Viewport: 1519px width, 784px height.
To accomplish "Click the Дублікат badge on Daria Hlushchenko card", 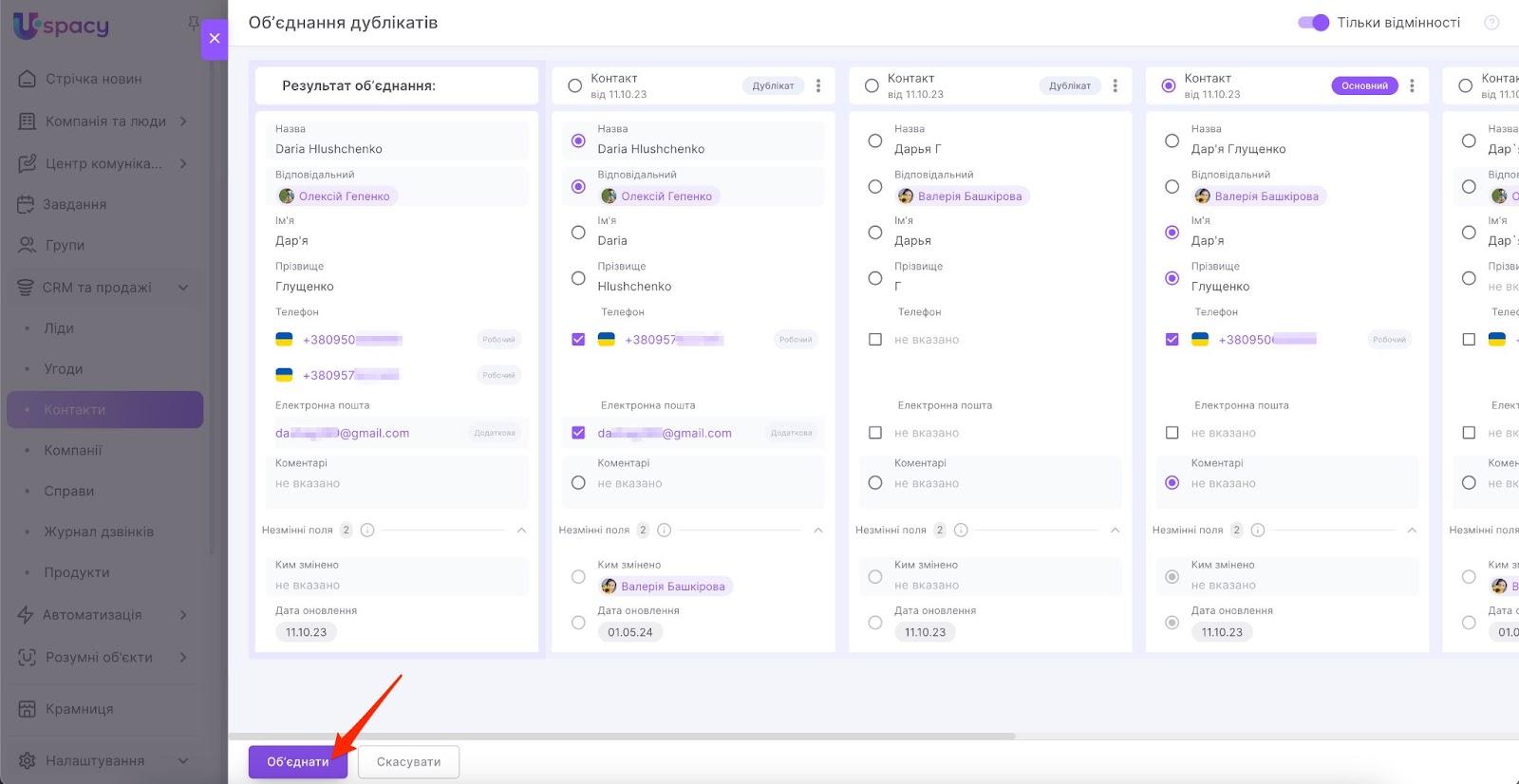I will [x=773, y=85].
